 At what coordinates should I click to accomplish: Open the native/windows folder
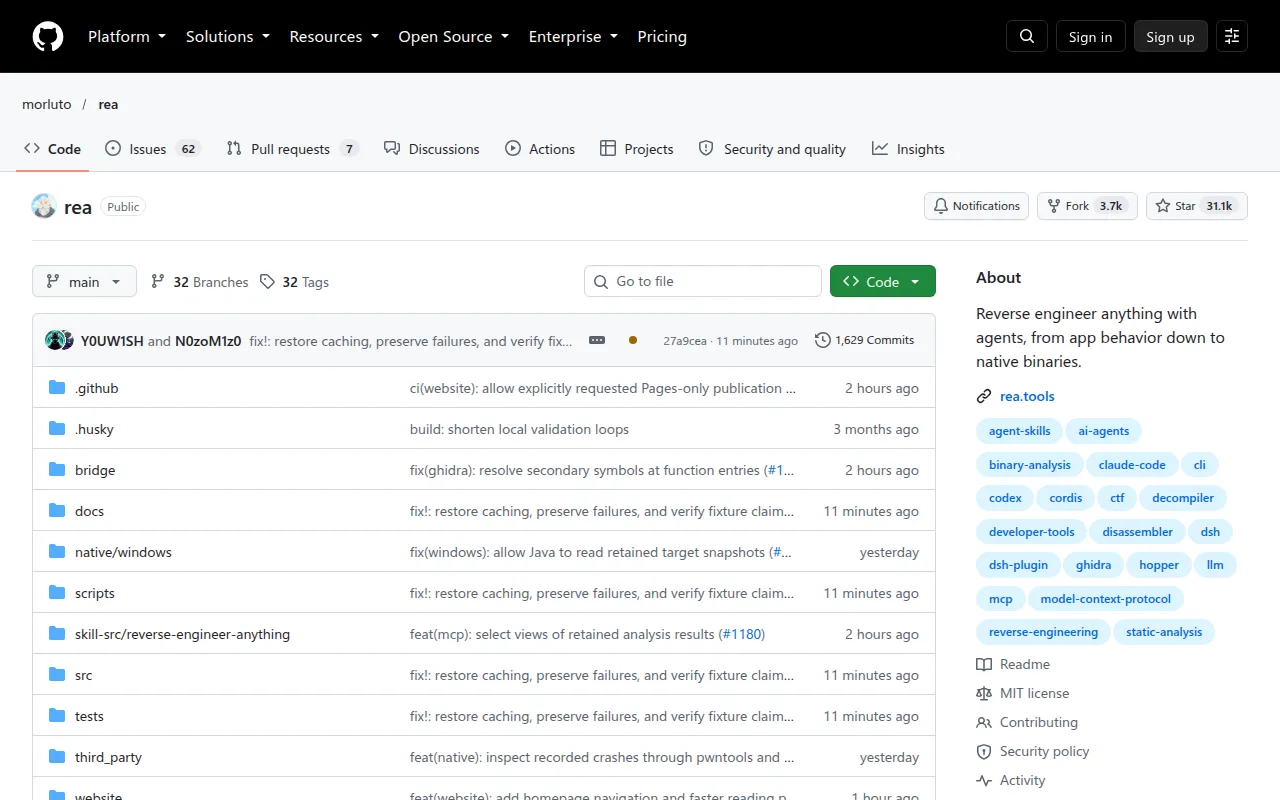pos(123,552)
